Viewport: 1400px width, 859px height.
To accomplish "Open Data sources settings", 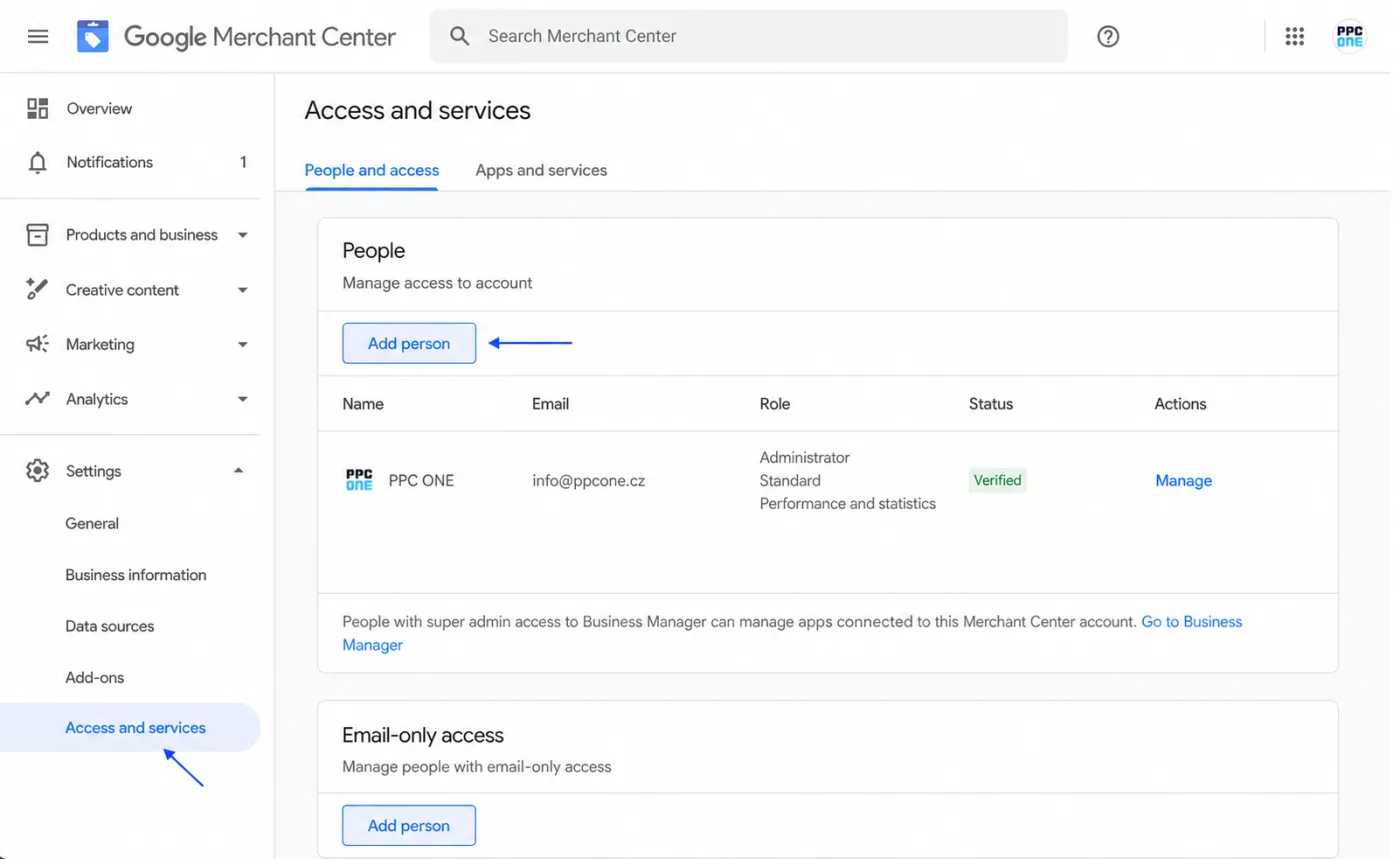I will 110,626.
